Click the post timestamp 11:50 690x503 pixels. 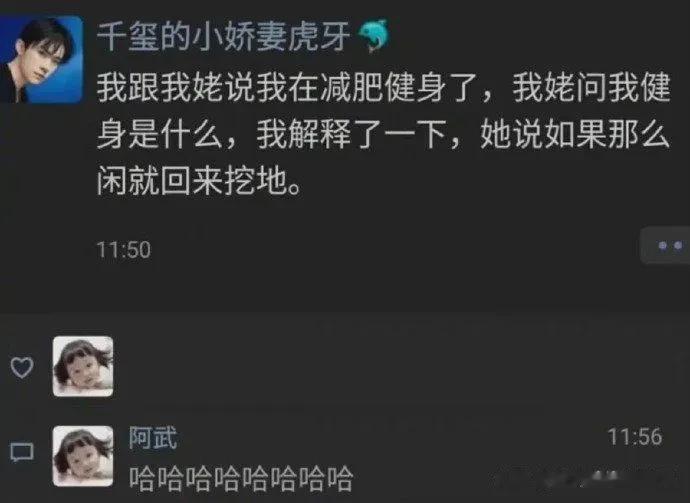124,250
